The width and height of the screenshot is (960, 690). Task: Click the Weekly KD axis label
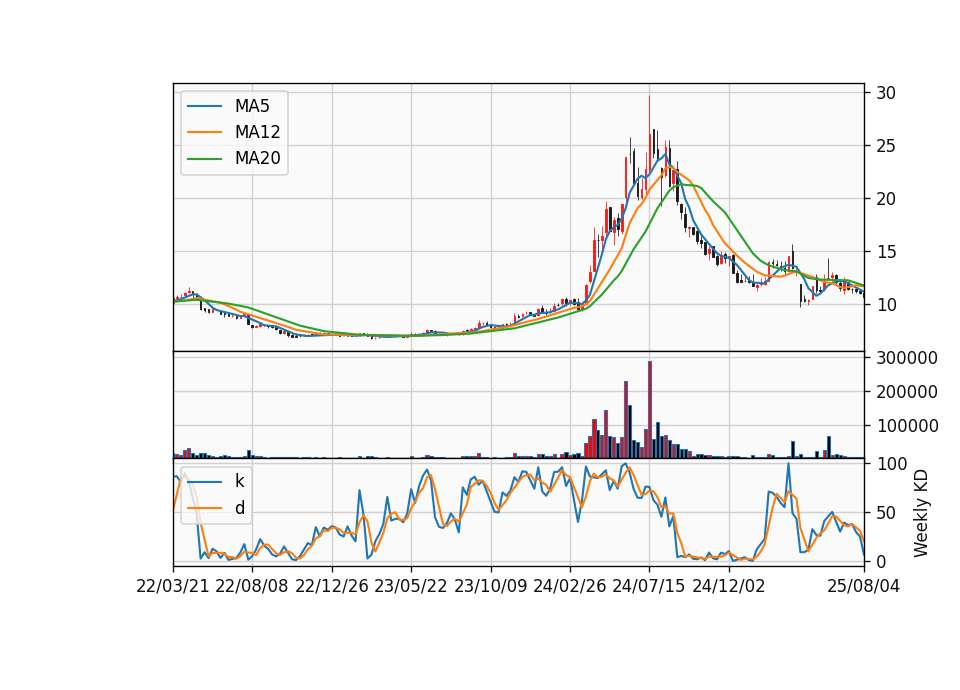(920, 513)
